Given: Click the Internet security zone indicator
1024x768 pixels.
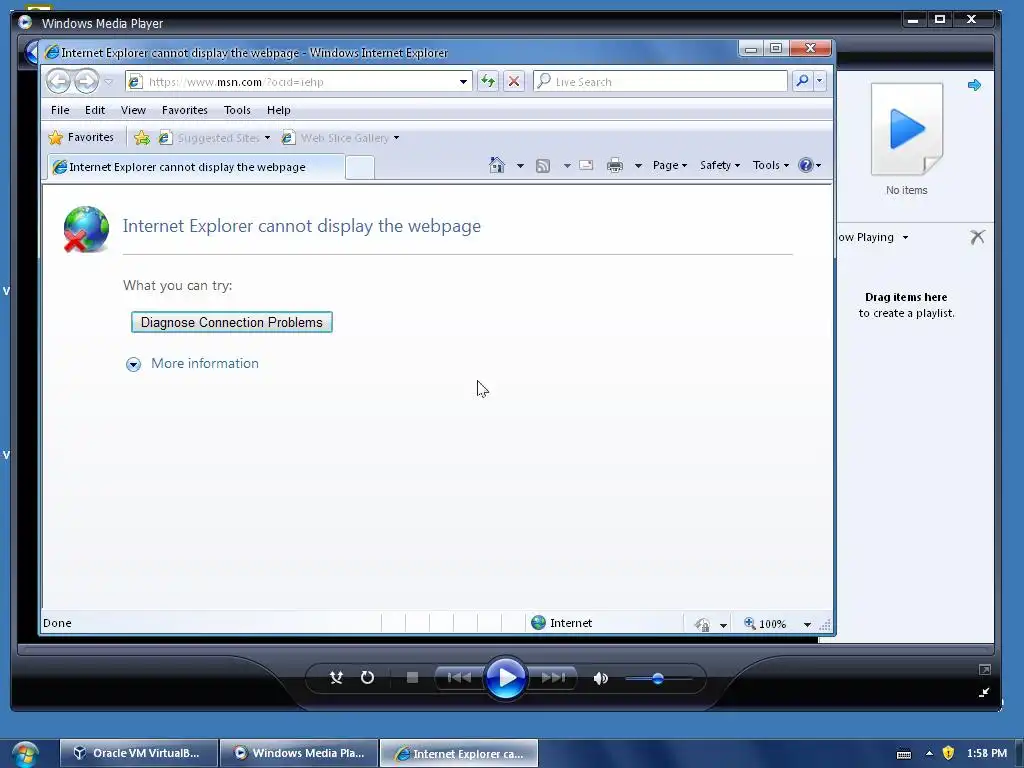Looking at the screenshot, I should (x=562, y=623).
